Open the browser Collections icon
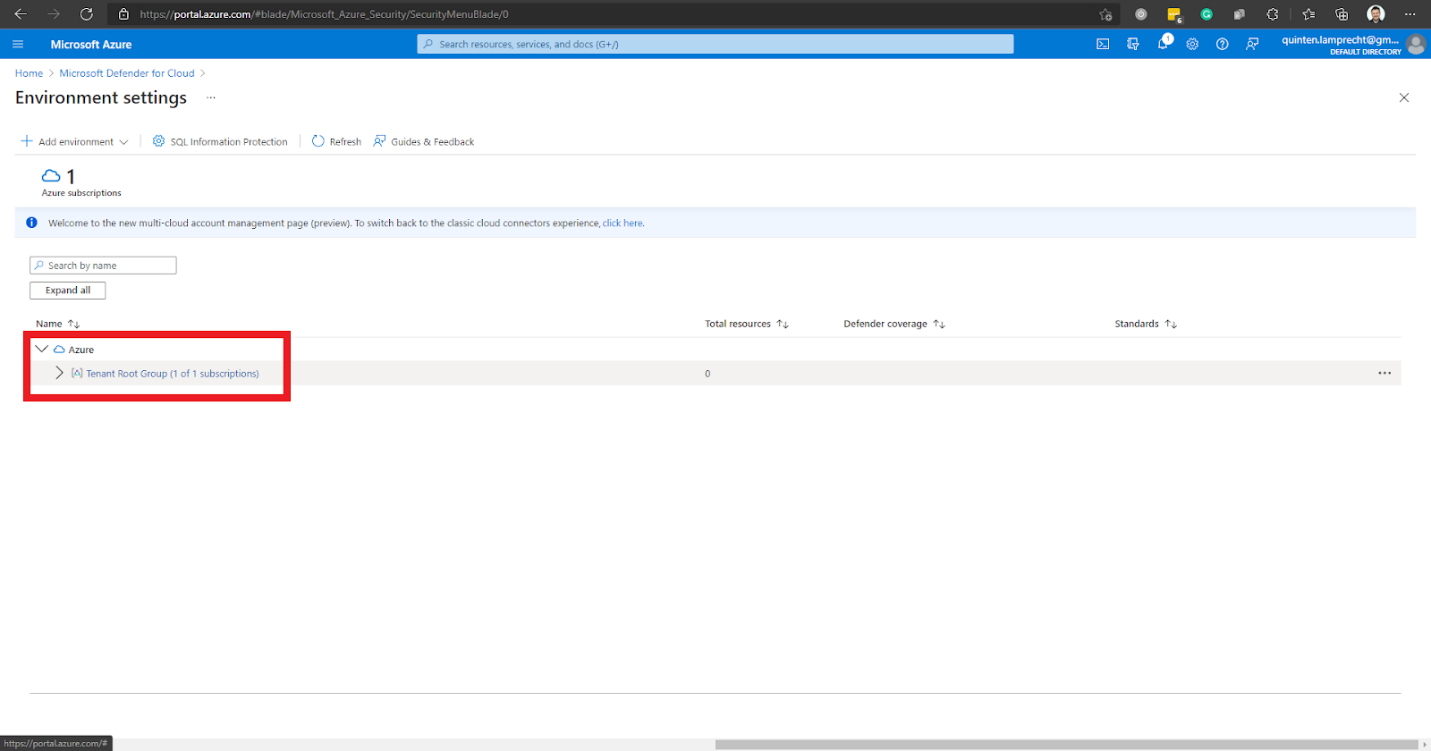Screen dimensions: 1431x751 (1342, 15)
